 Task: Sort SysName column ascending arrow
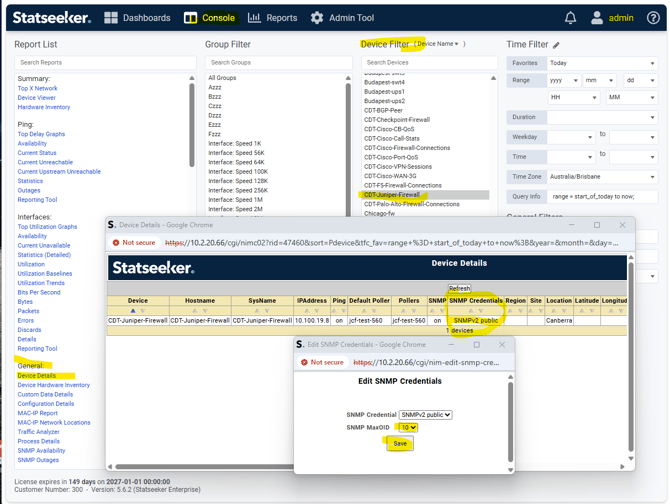click(x=257, y=311)
